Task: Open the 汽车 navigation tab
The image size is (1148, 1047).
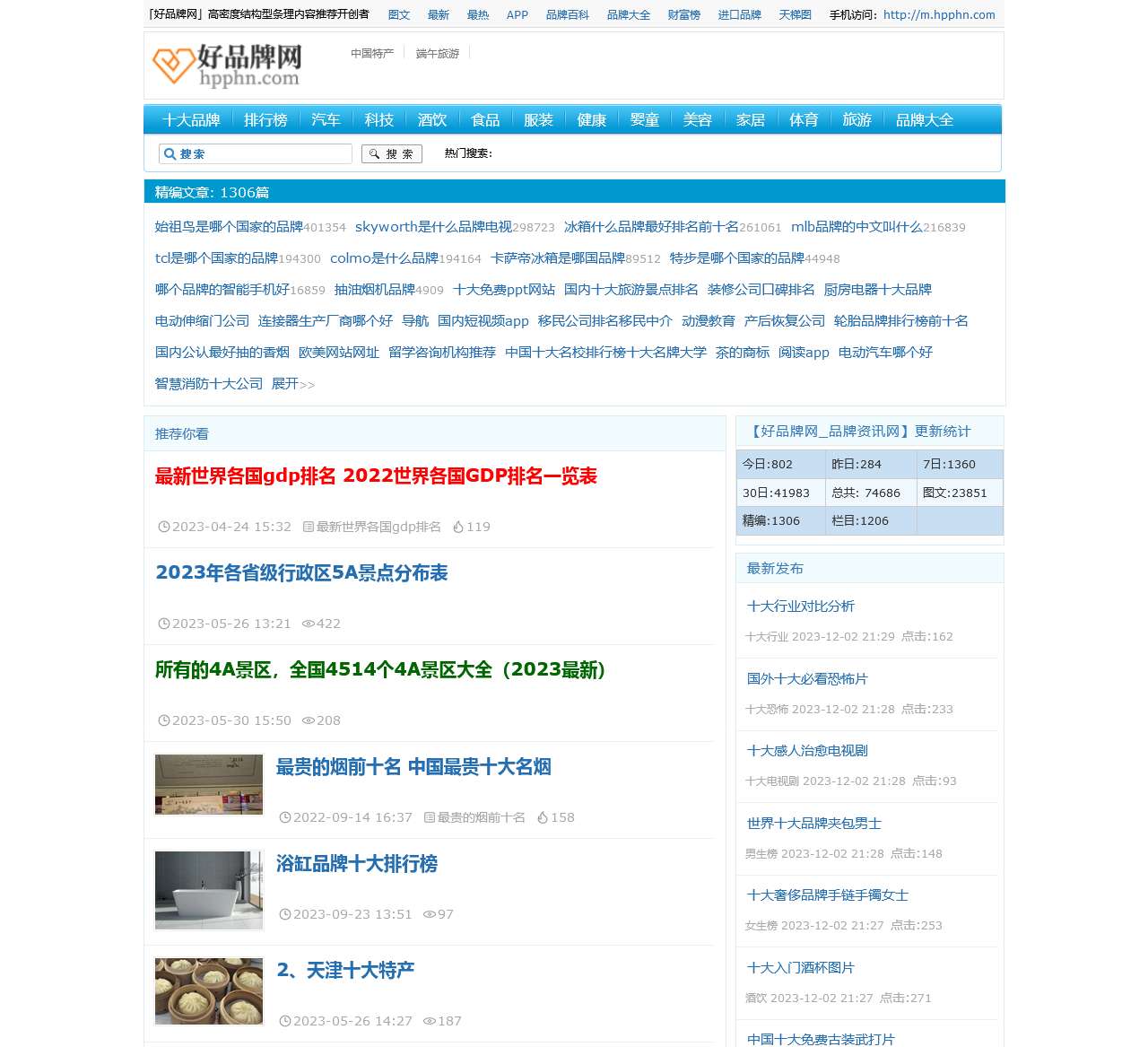Action: pos(325,119)
